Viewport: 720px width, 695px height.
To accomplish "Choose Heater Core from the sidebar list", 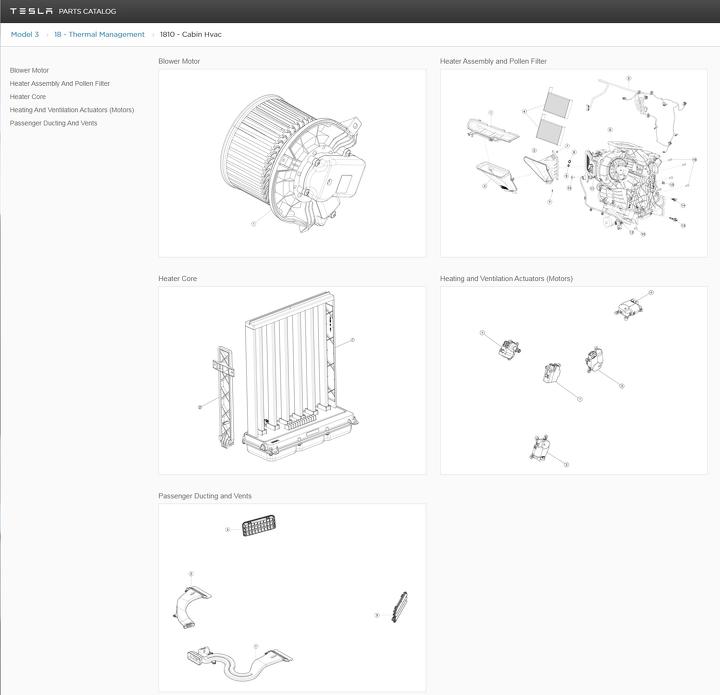I will (x=28, y=96).
